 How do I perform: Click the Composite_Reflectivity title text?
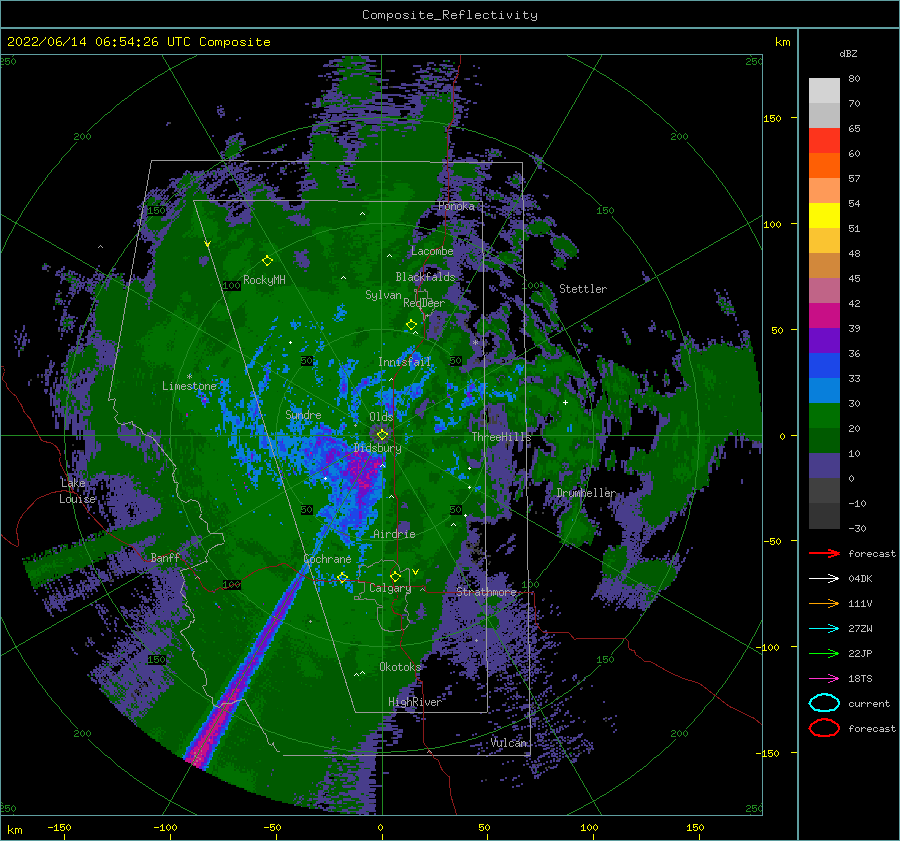point(450,15)
